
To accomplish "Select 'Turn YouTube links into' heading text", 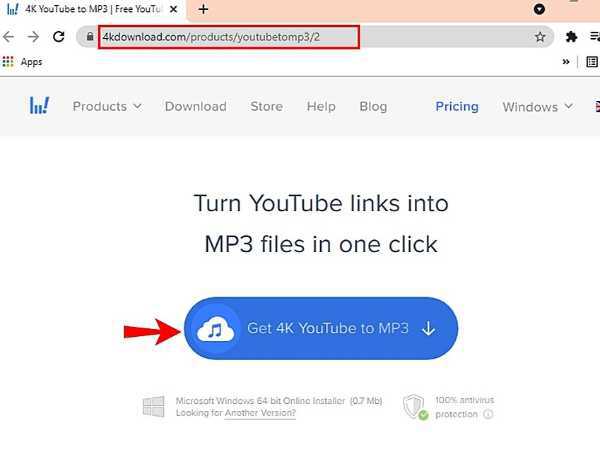I will click(x=321, y=203).
